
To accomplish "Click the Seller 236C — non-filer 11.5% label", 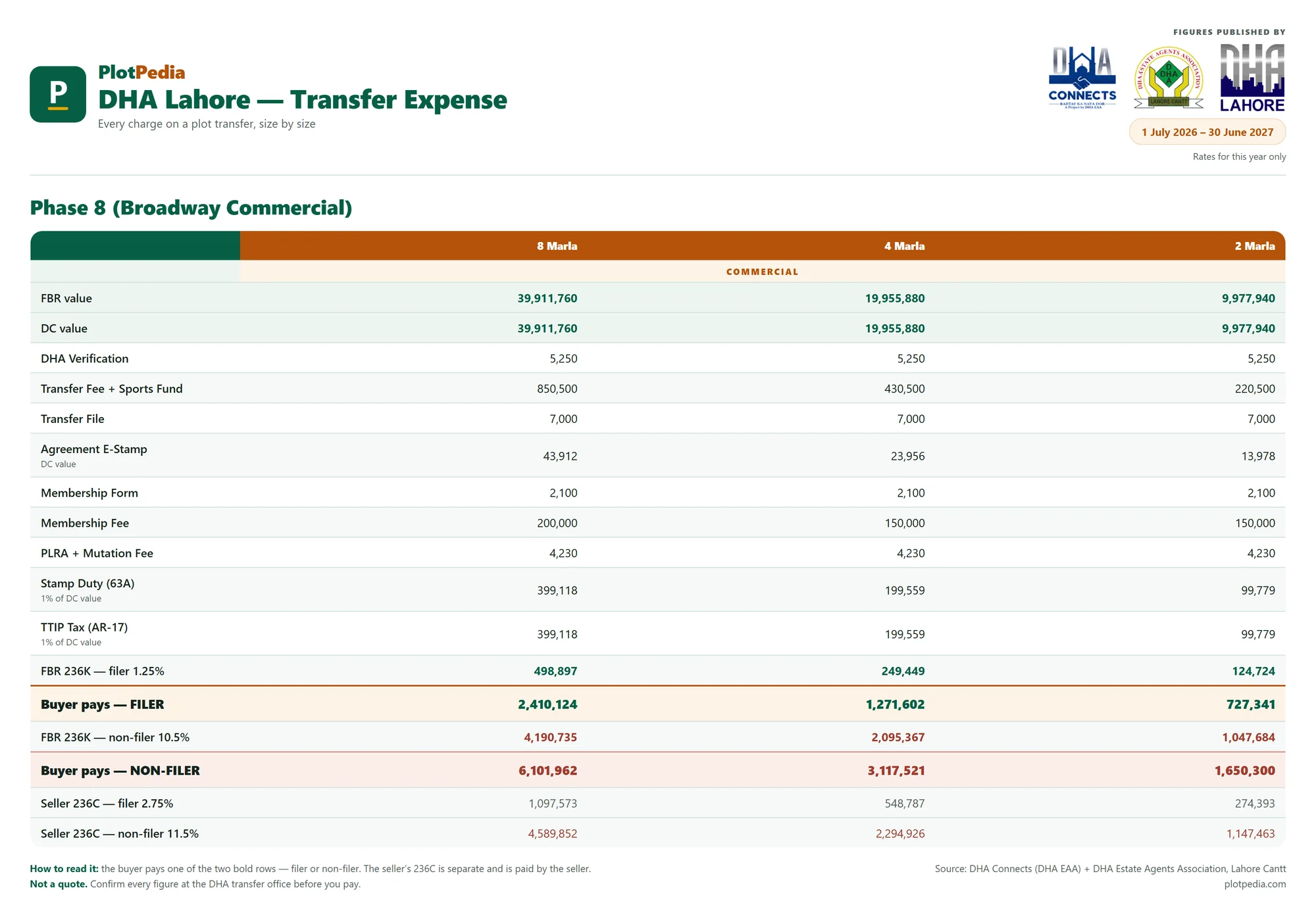I will (x=120, y=833).
